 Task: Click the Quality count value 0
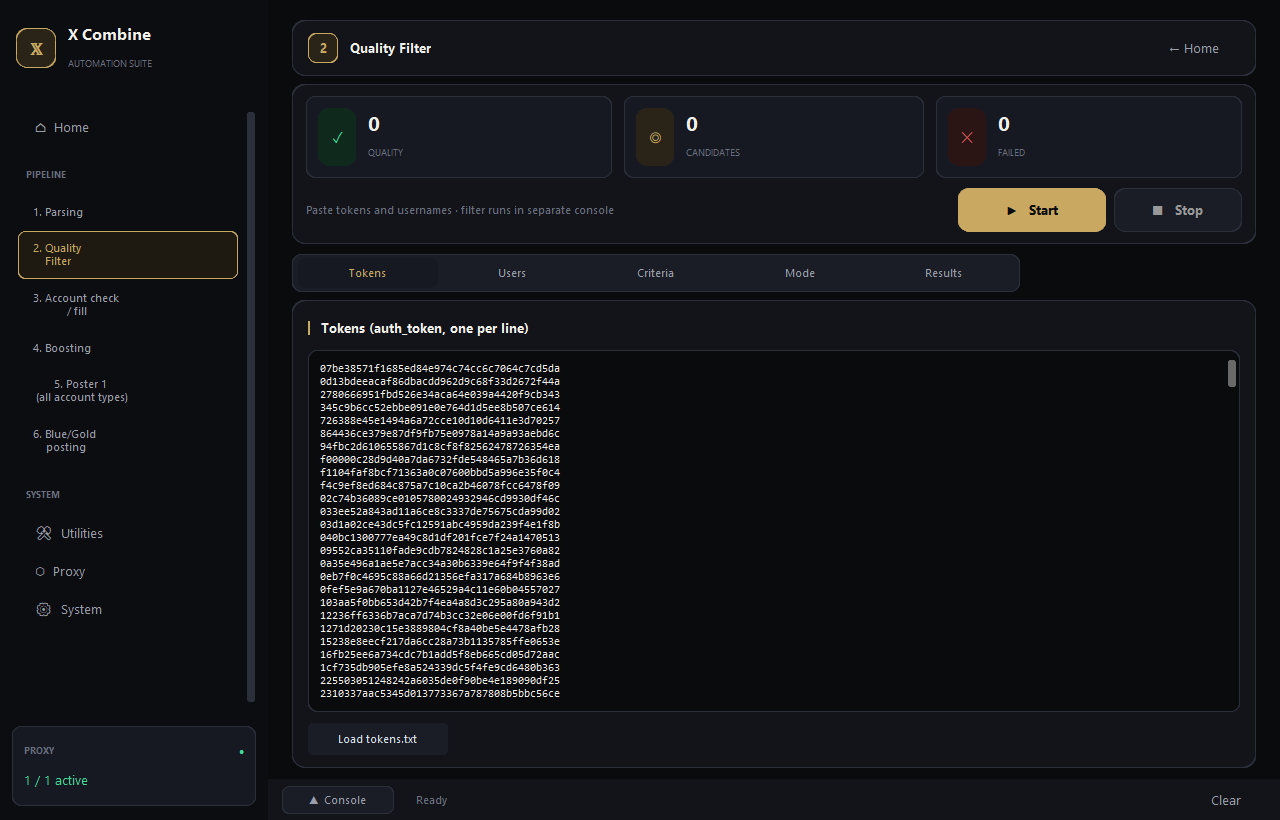(374, 124)
